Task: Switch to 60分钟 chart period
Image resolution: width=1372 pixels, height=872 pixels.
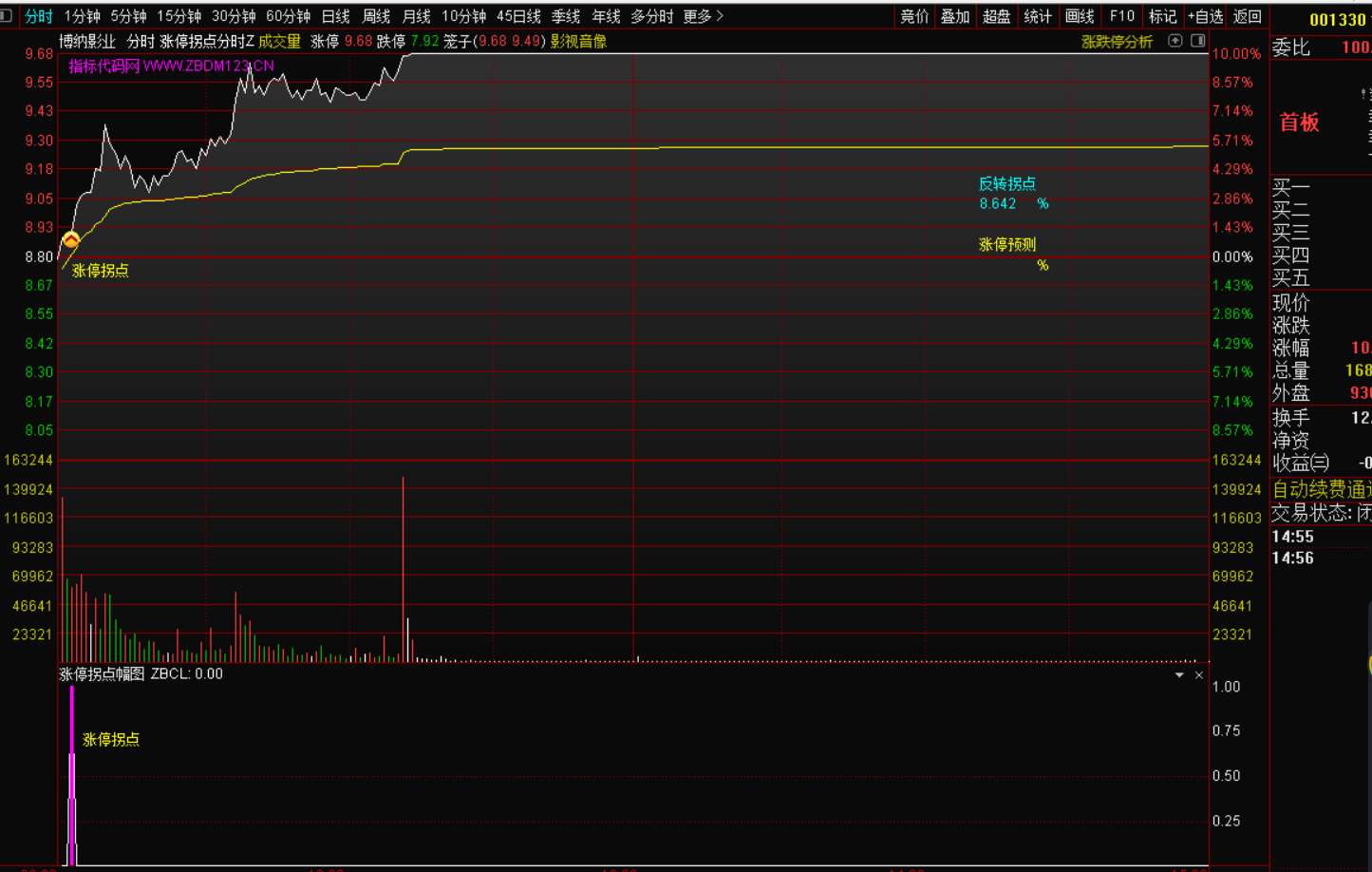Action: [x=288, y=16]
